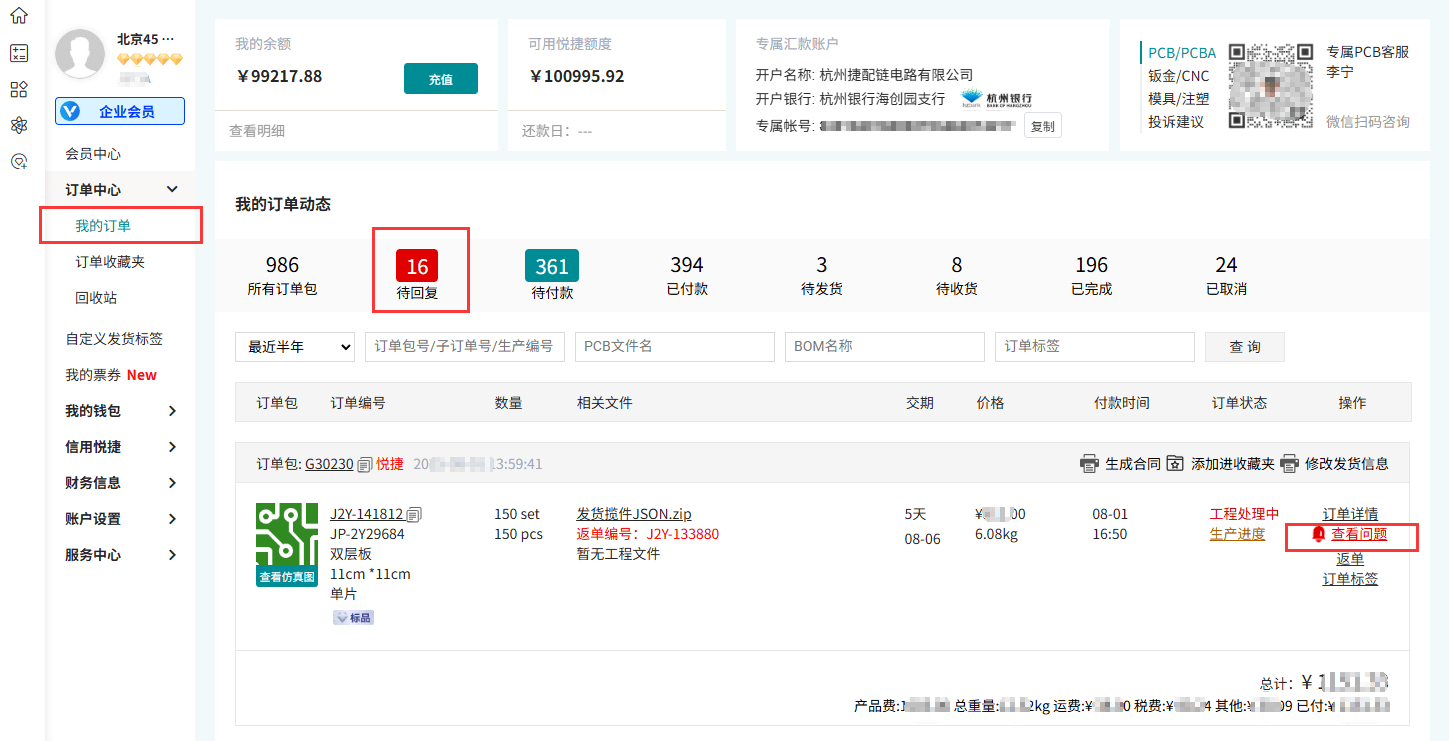Screen dimensions: 1449x741
Task: Open 订单收藏夹 in the sidebar
Action: [x=110, y=262]
